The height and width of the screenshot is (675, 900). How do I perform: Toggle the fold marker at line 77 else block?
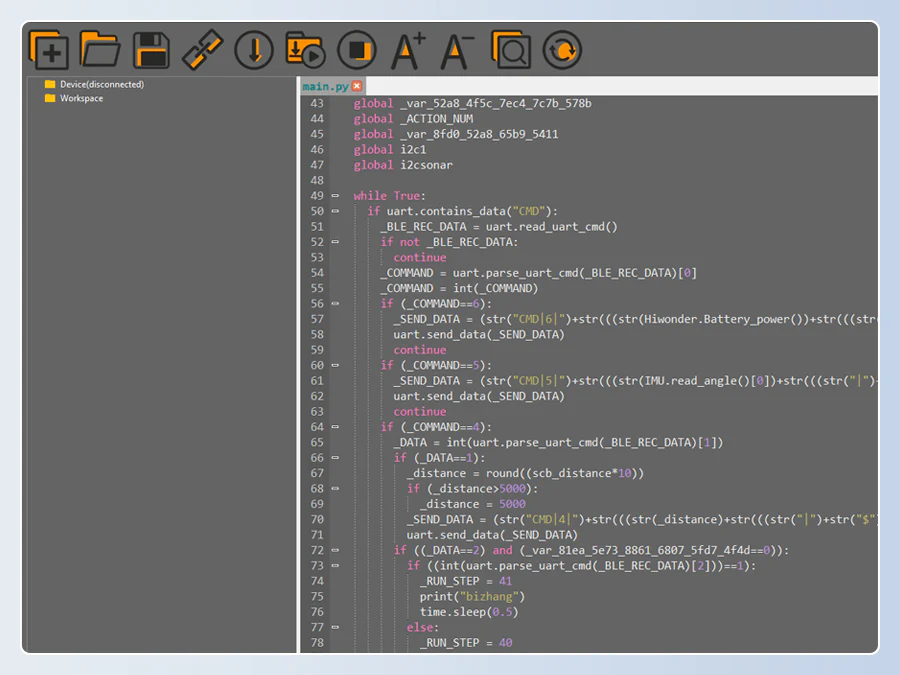(335, 627)
